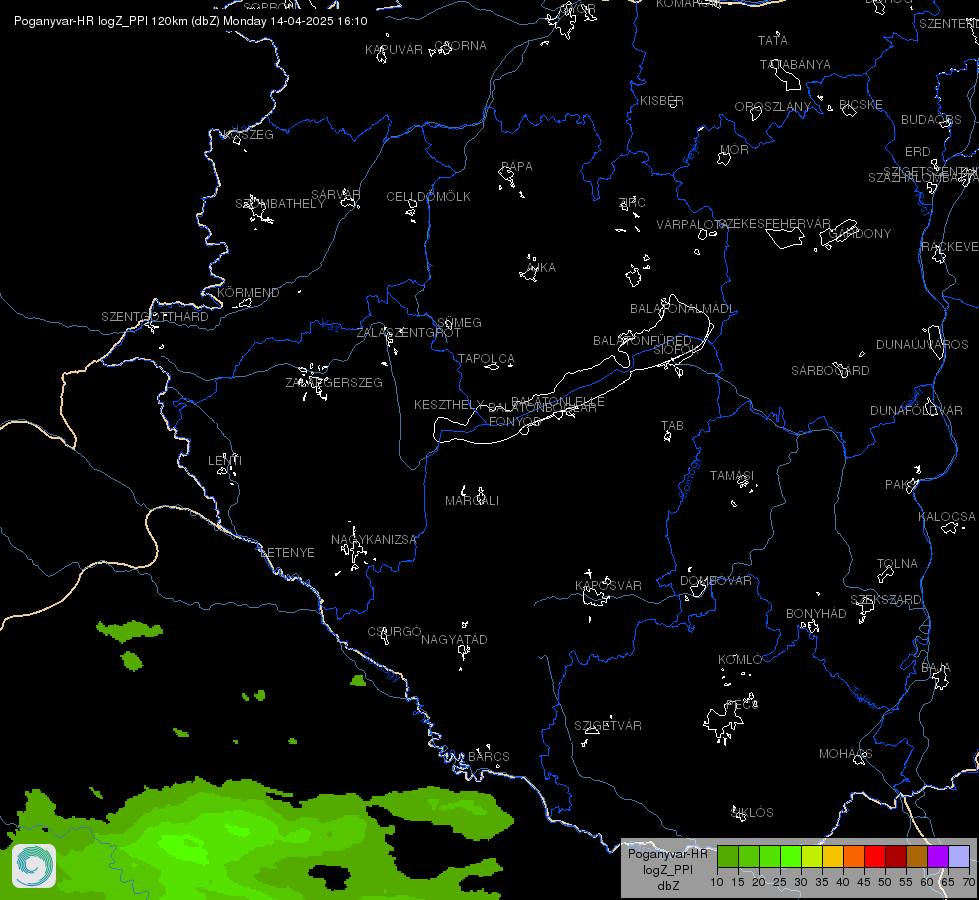Click the AJKA city label
Viewport: 979px width, 900px height.
[541, 268]
